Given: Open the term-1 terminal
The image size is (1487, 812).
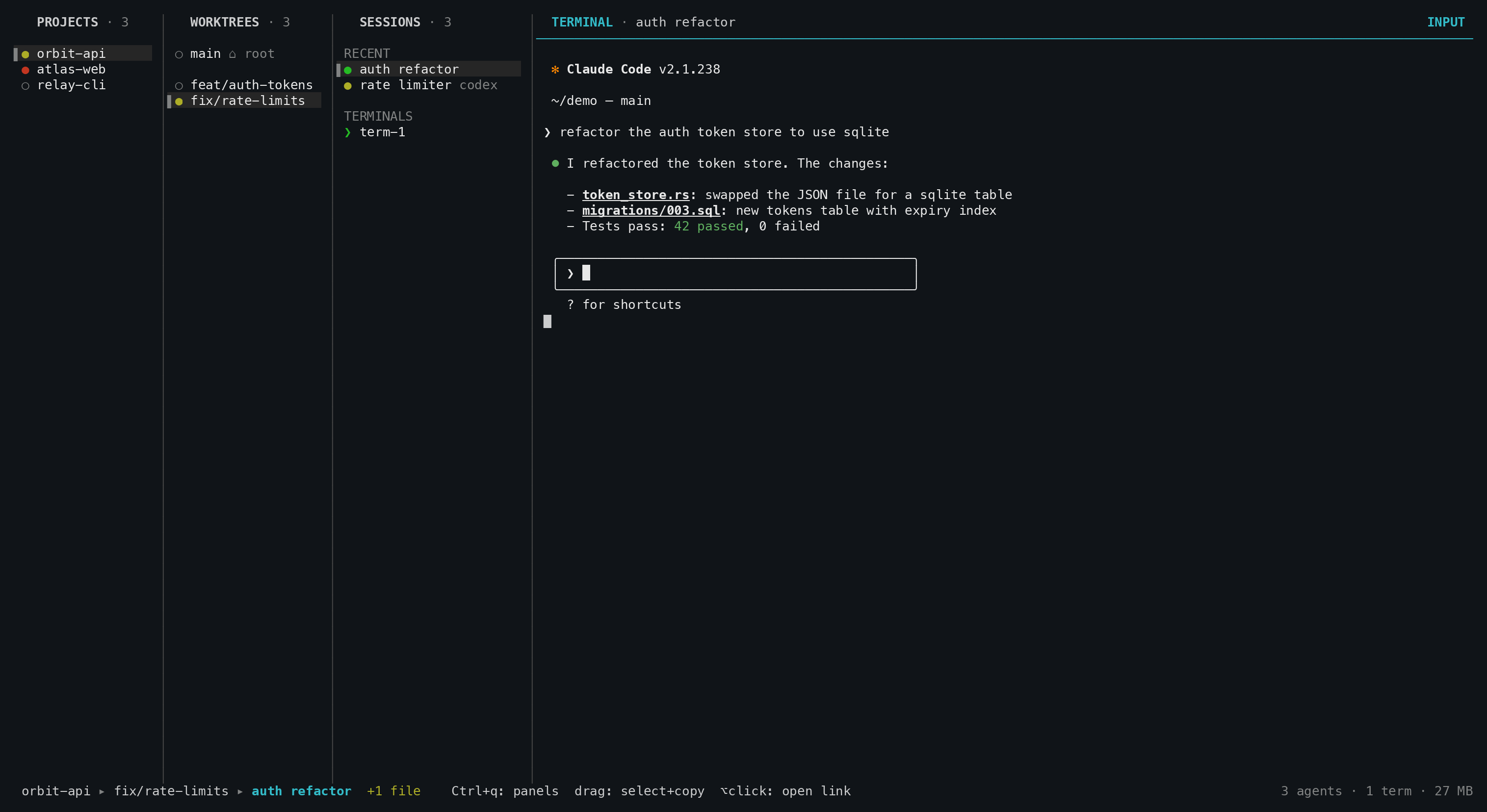Looking at the screenshot, I should 429,131.
